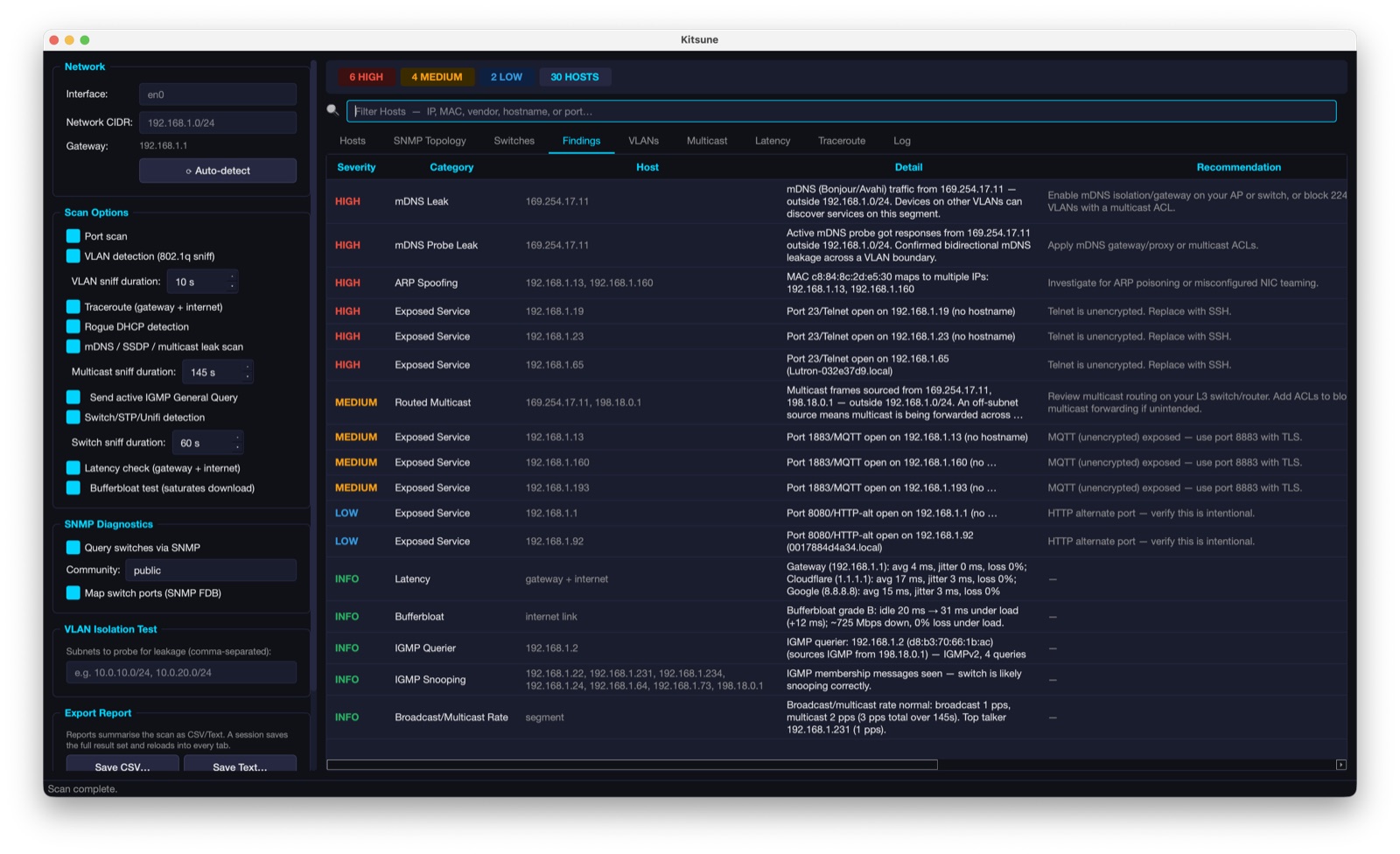Show the Log tab
Image resolution: width=1400 pixels, height=854 pixels.
point(902,141)
